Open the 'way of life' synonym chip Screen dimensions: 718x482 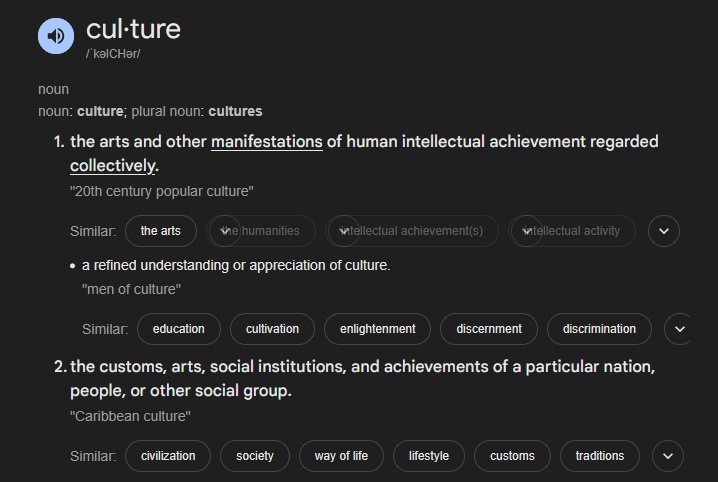click(x=341, y=456)
